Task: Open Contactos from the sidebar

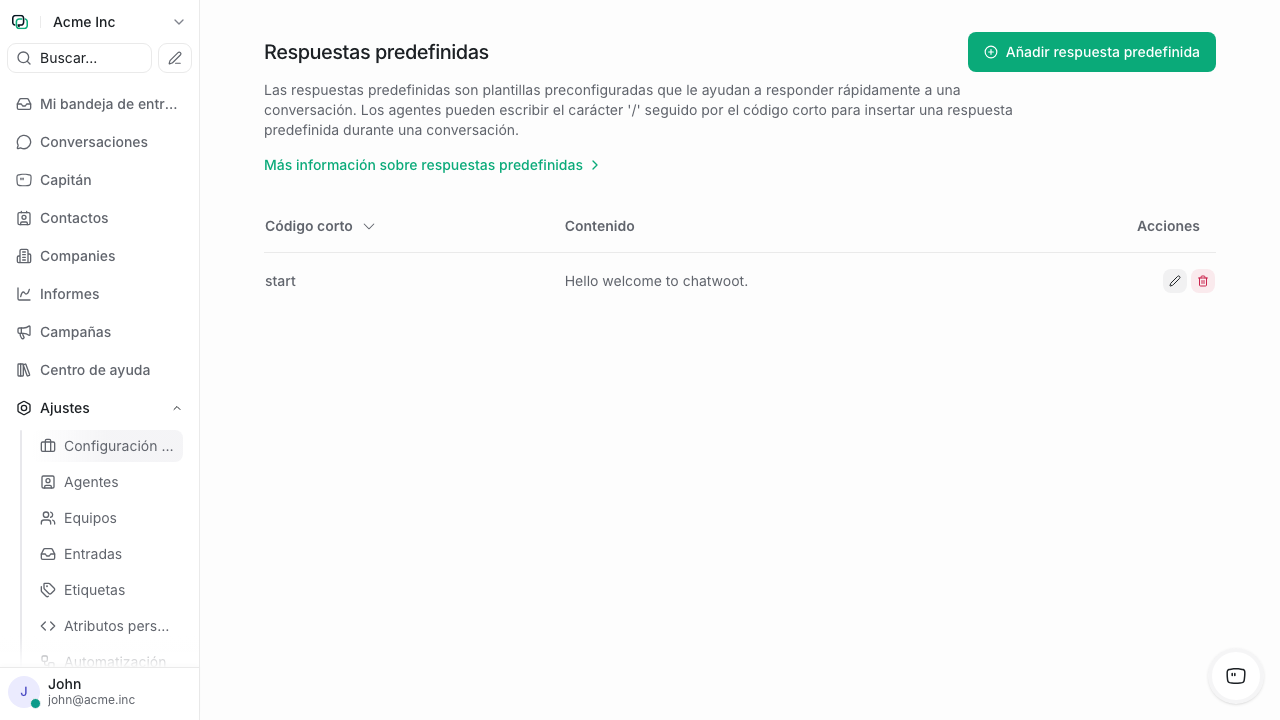Action: click(x=73, y=218)
